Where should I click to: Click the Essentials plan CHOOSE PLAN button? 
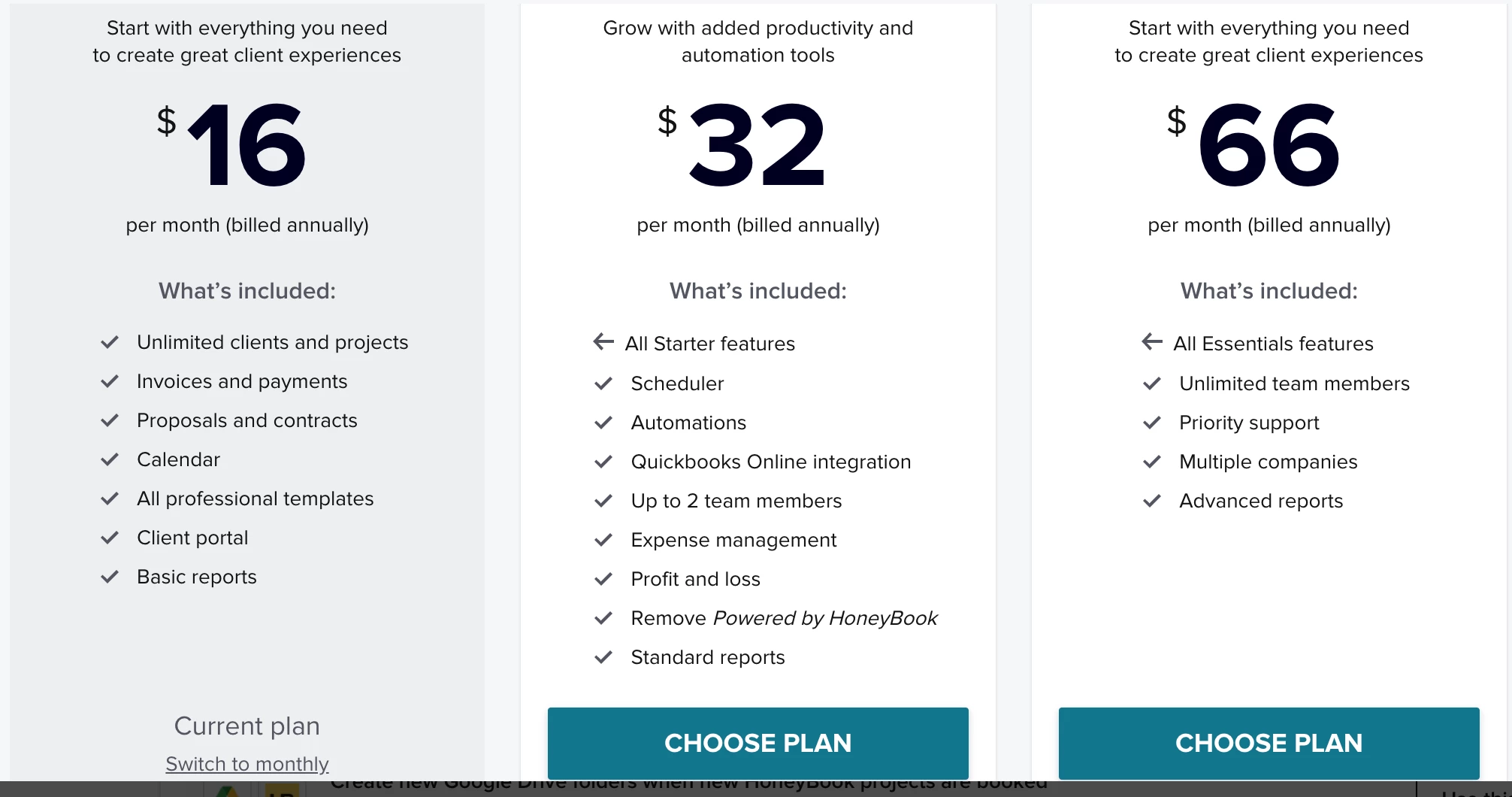758,743
